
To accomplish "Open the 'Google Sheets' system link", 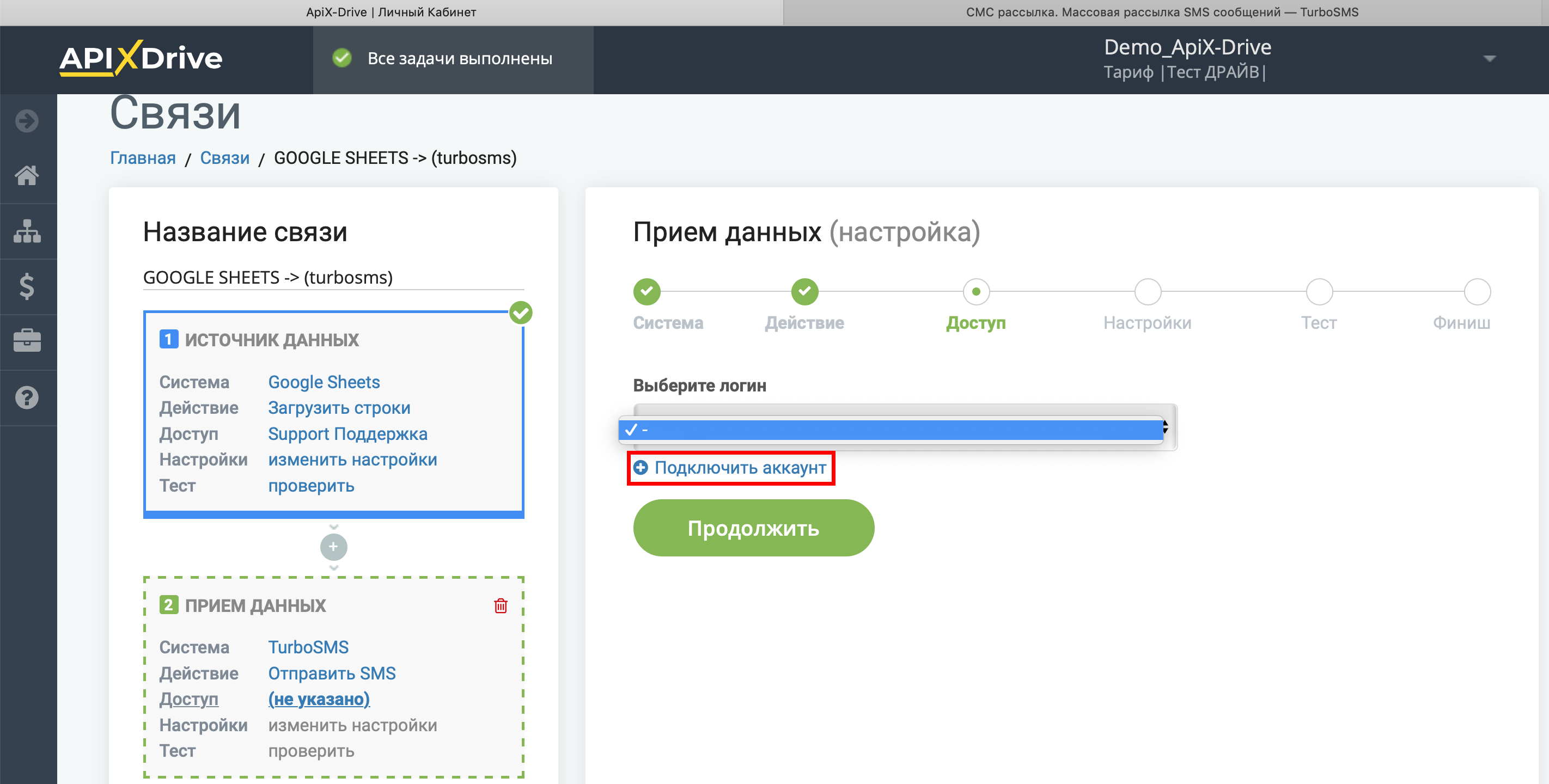I will 324,382.
